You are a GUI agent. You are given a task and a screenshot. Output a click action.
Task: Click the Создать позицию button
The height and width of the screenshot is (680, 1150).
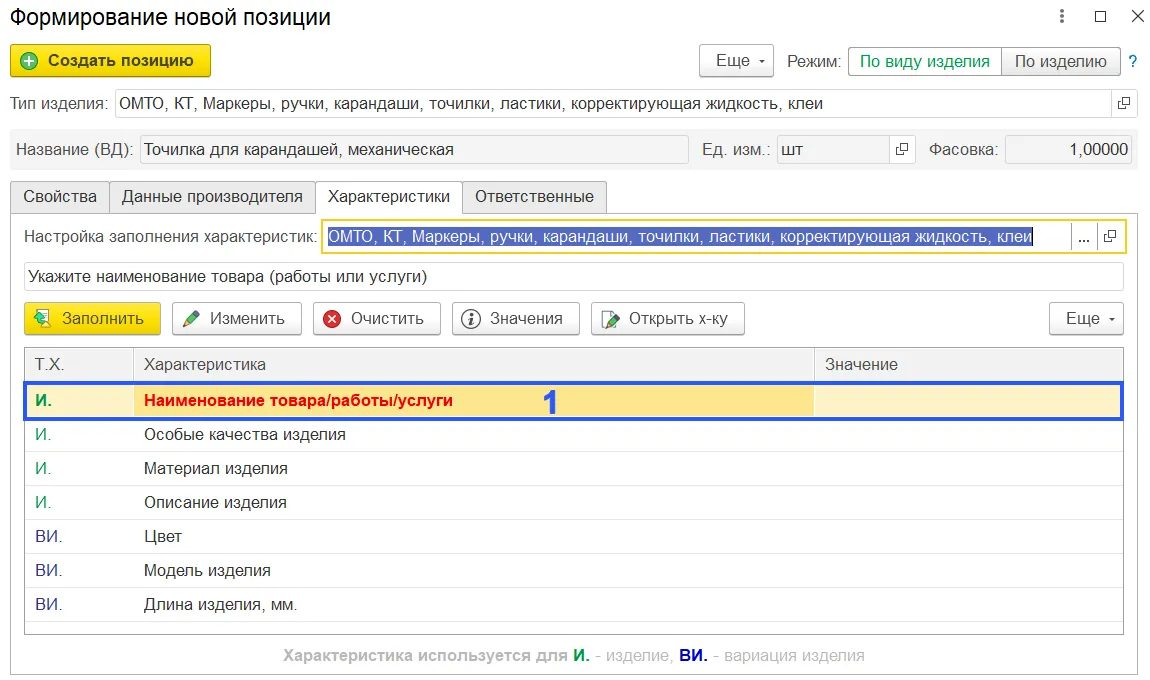pyautogui.click(x=110, y=61)
